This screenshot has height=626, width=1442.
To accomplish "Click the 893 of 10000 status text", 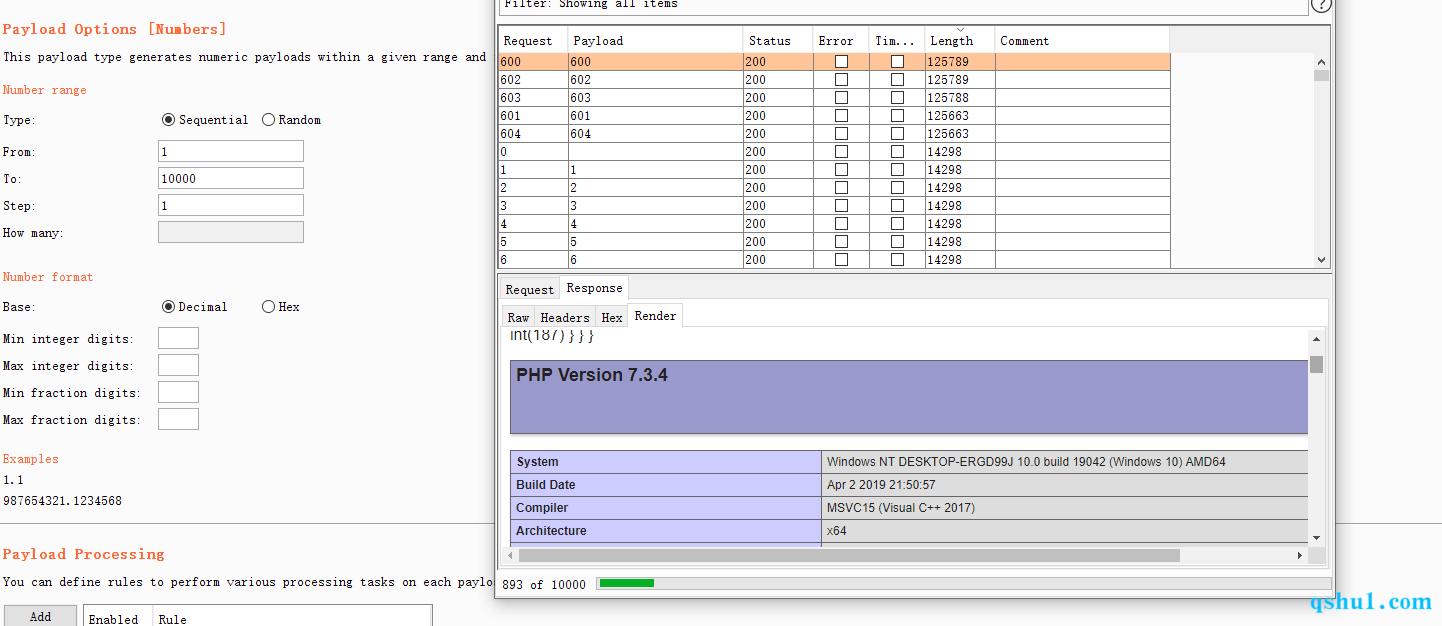I will (x=544, y=585).
